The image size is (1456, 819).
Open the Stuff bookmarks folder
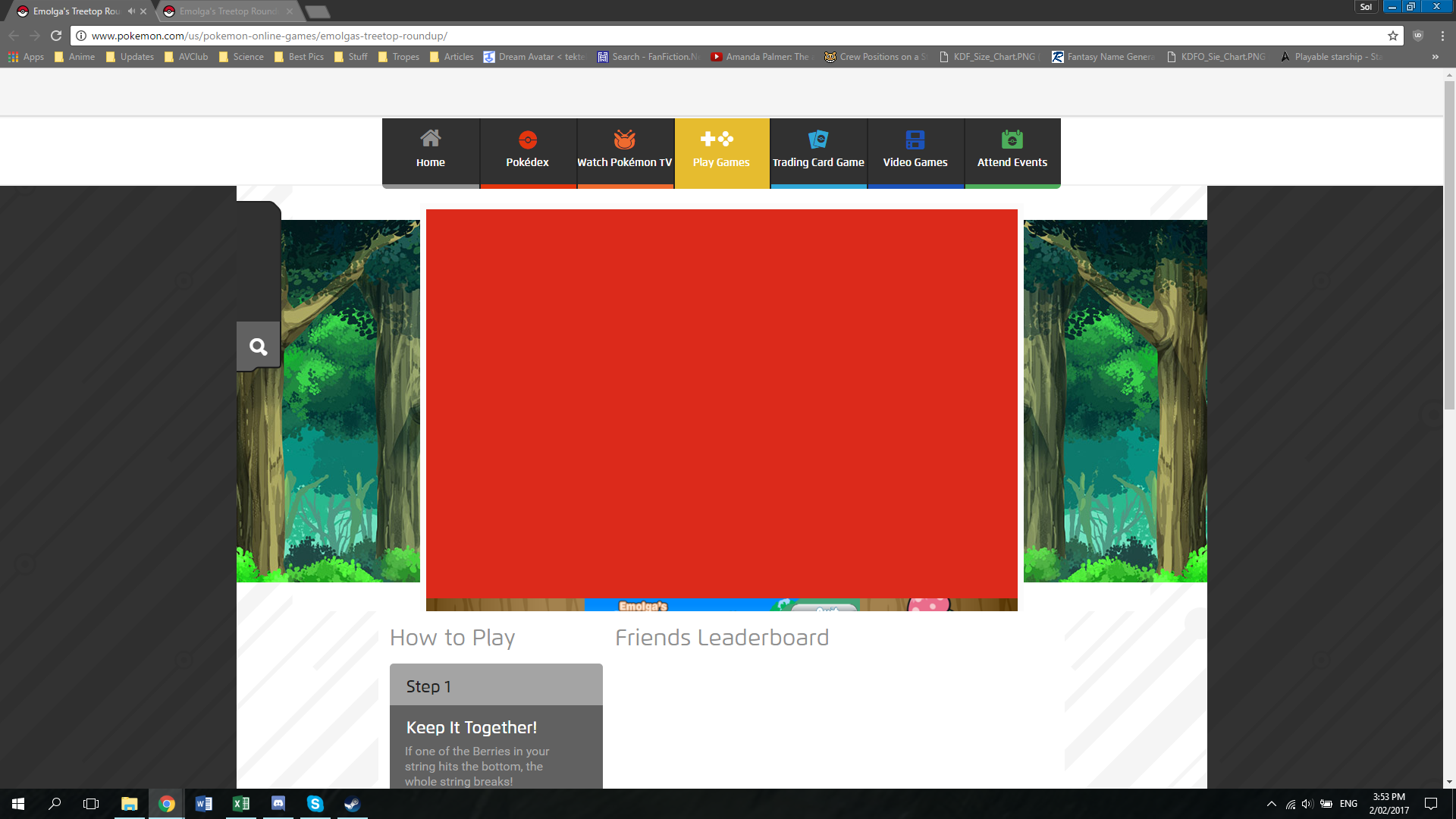[x=350, y=57]
